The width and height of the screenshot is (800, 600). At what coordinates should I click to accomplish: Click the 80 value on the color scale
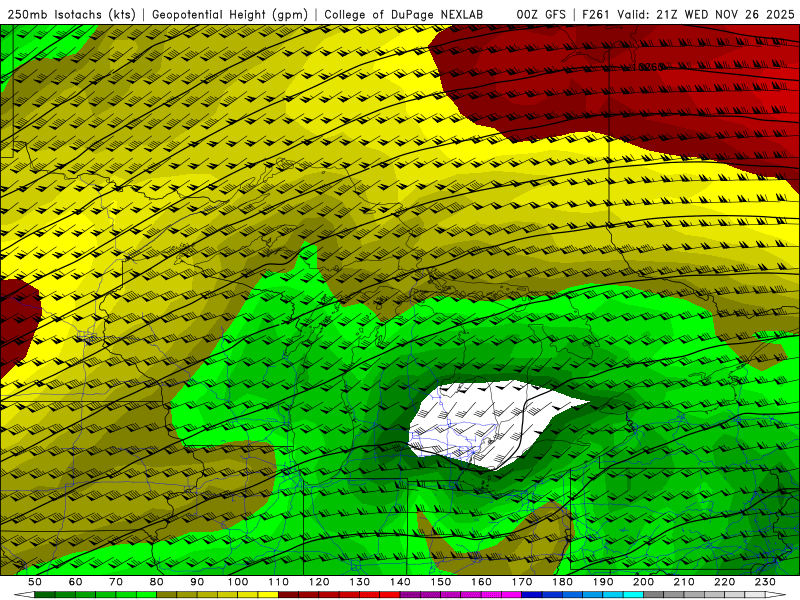(157, 582)
